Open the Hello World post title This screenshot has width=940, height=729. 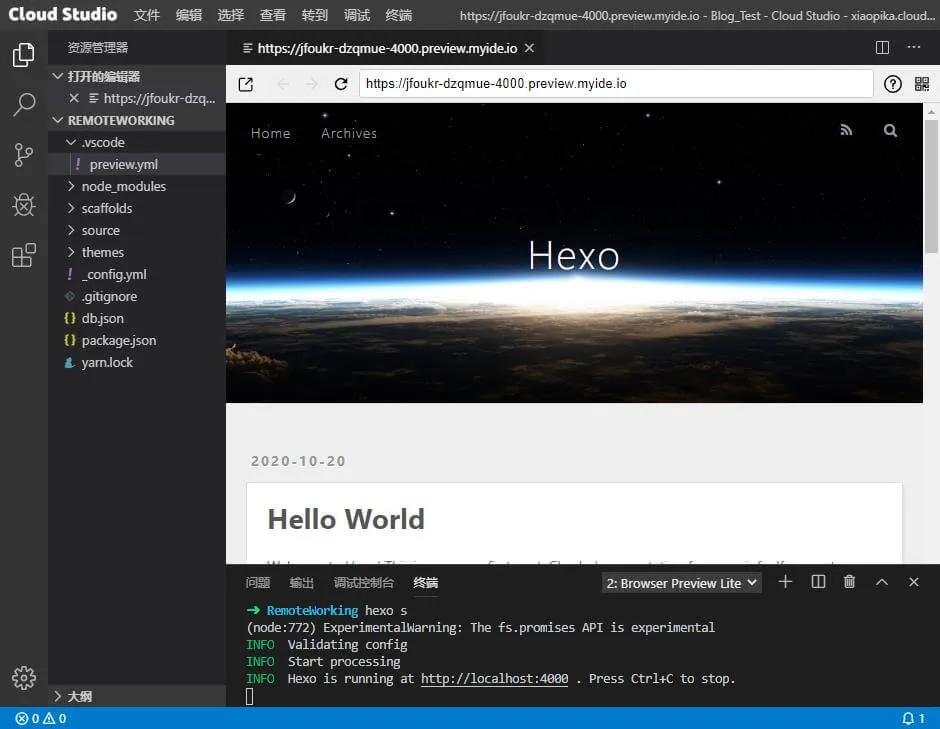pyautogui.click(x=346, y=519)
